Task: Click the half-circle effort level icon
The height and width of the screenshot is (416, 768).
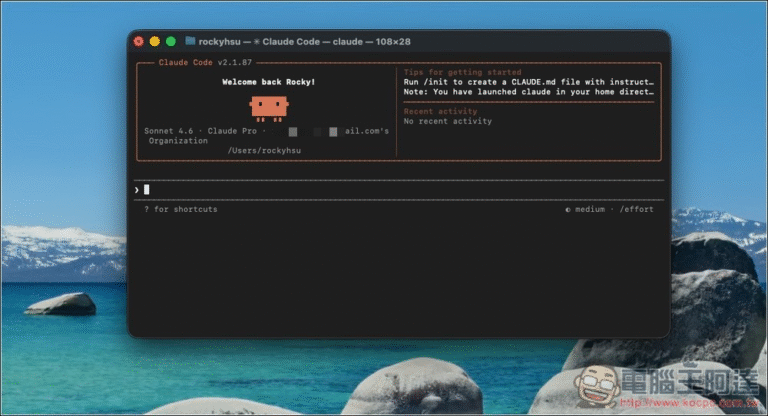Action: point(568,209)
